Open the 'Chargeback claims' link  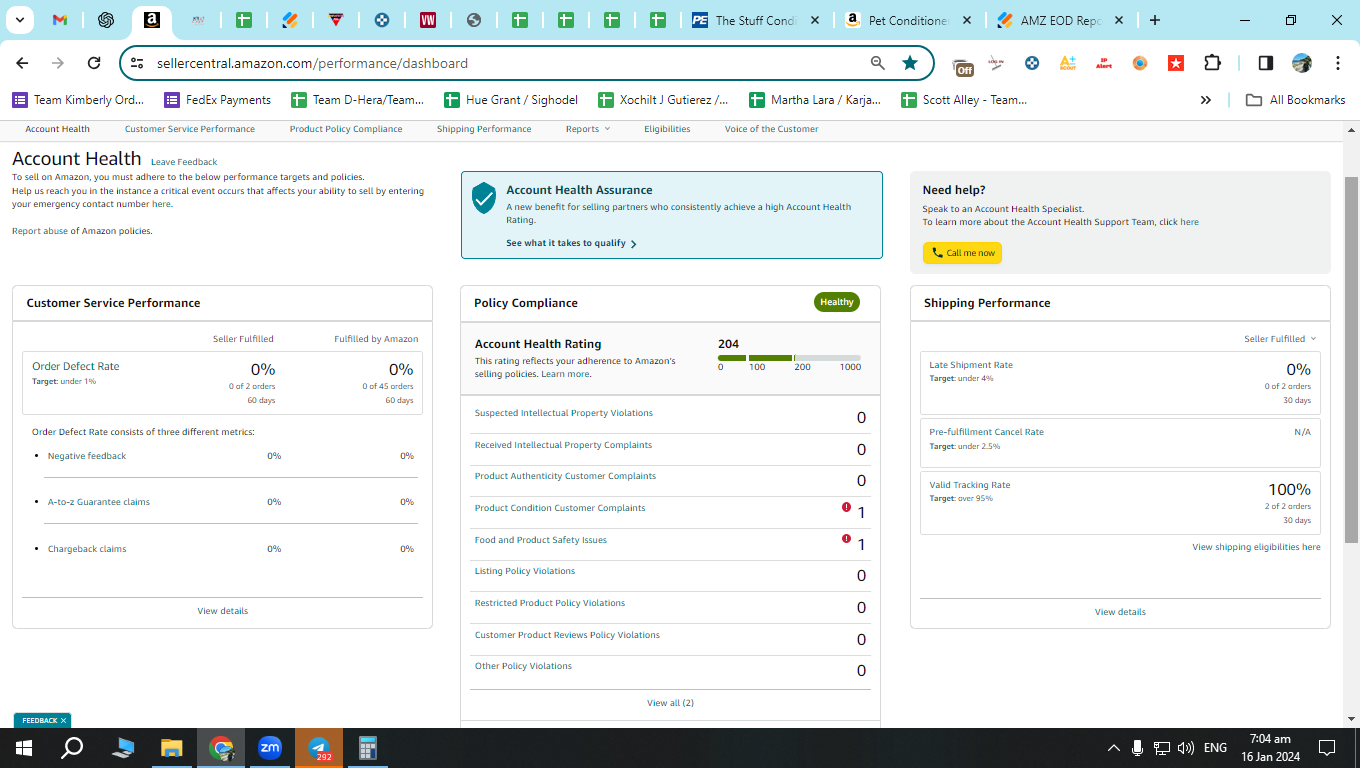coord(87,549)
